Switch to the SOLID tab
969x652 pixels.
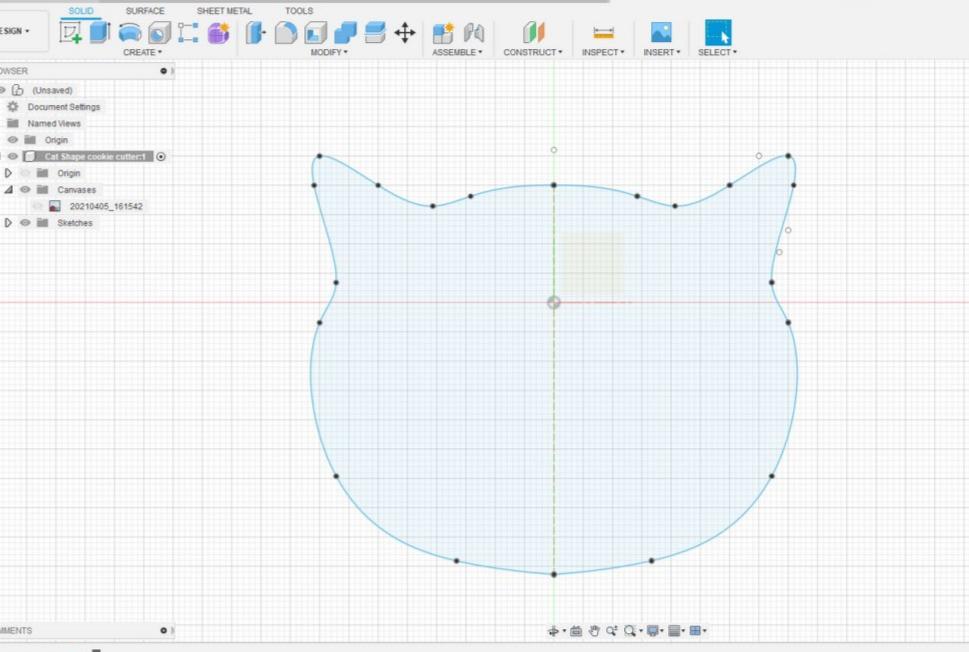pos(81,11)
